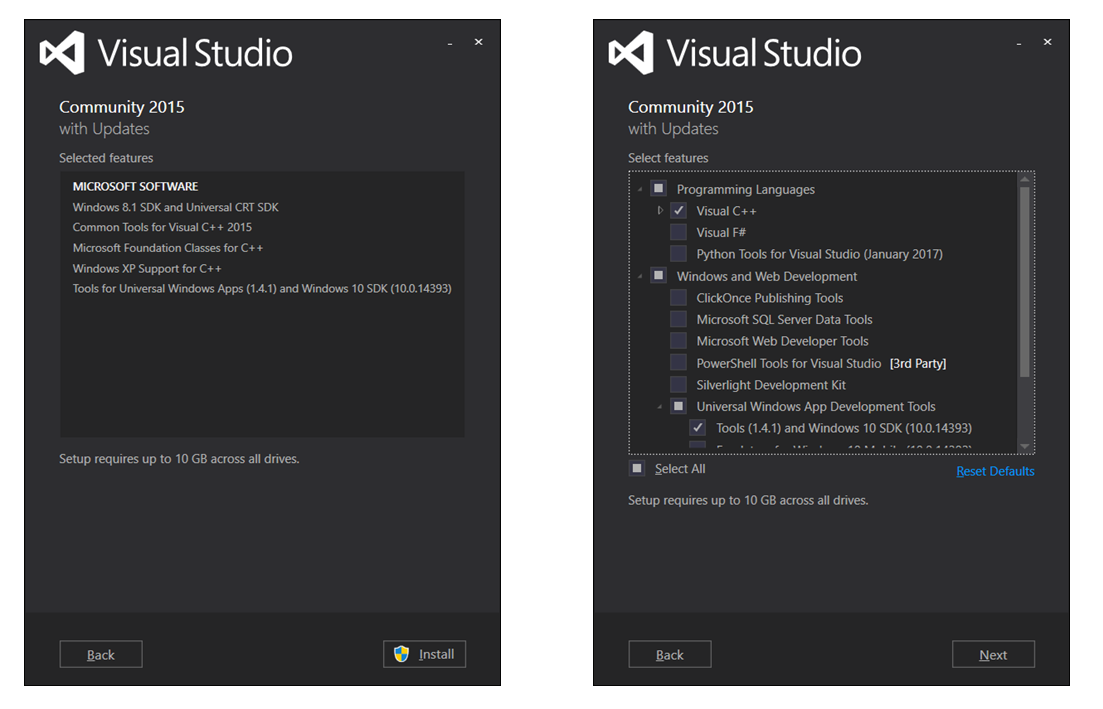Click the Install button
Screen dimensions: 1103x709
[x=425, y=654]
